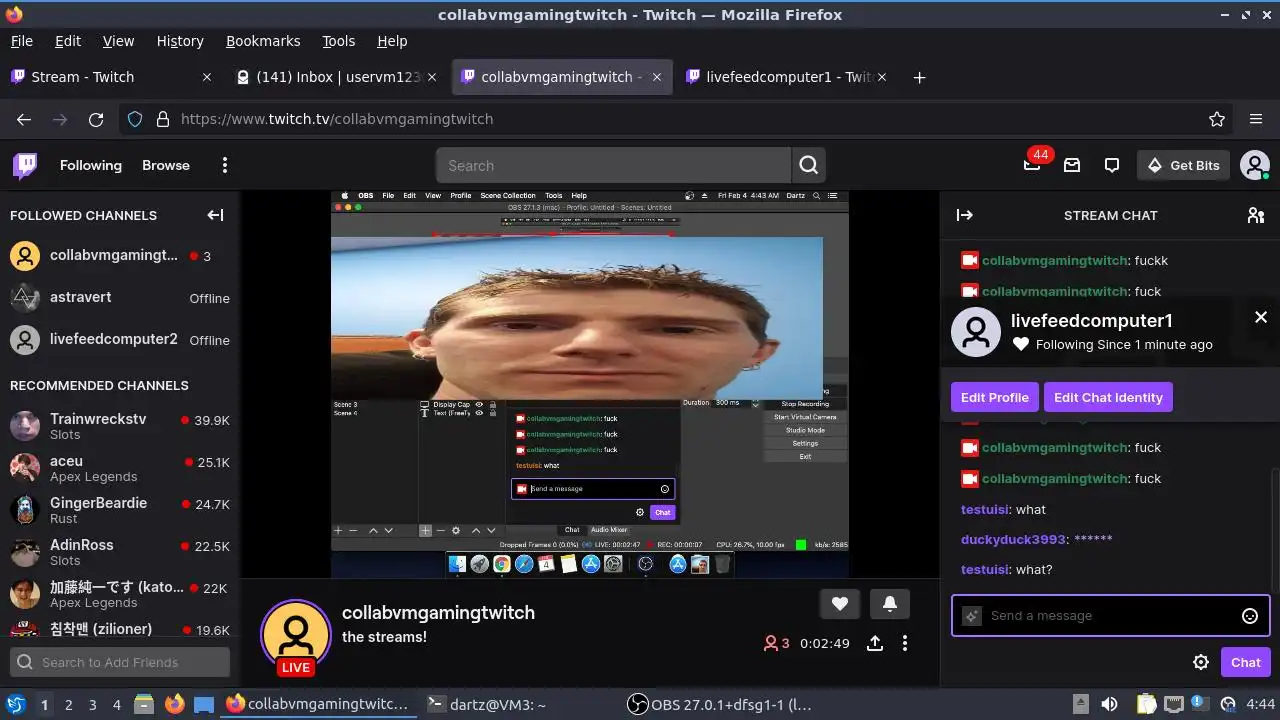Open the Firefox Edit menu
The width and height of the screenshot is (1280, 720).
(x=68, y=41)
